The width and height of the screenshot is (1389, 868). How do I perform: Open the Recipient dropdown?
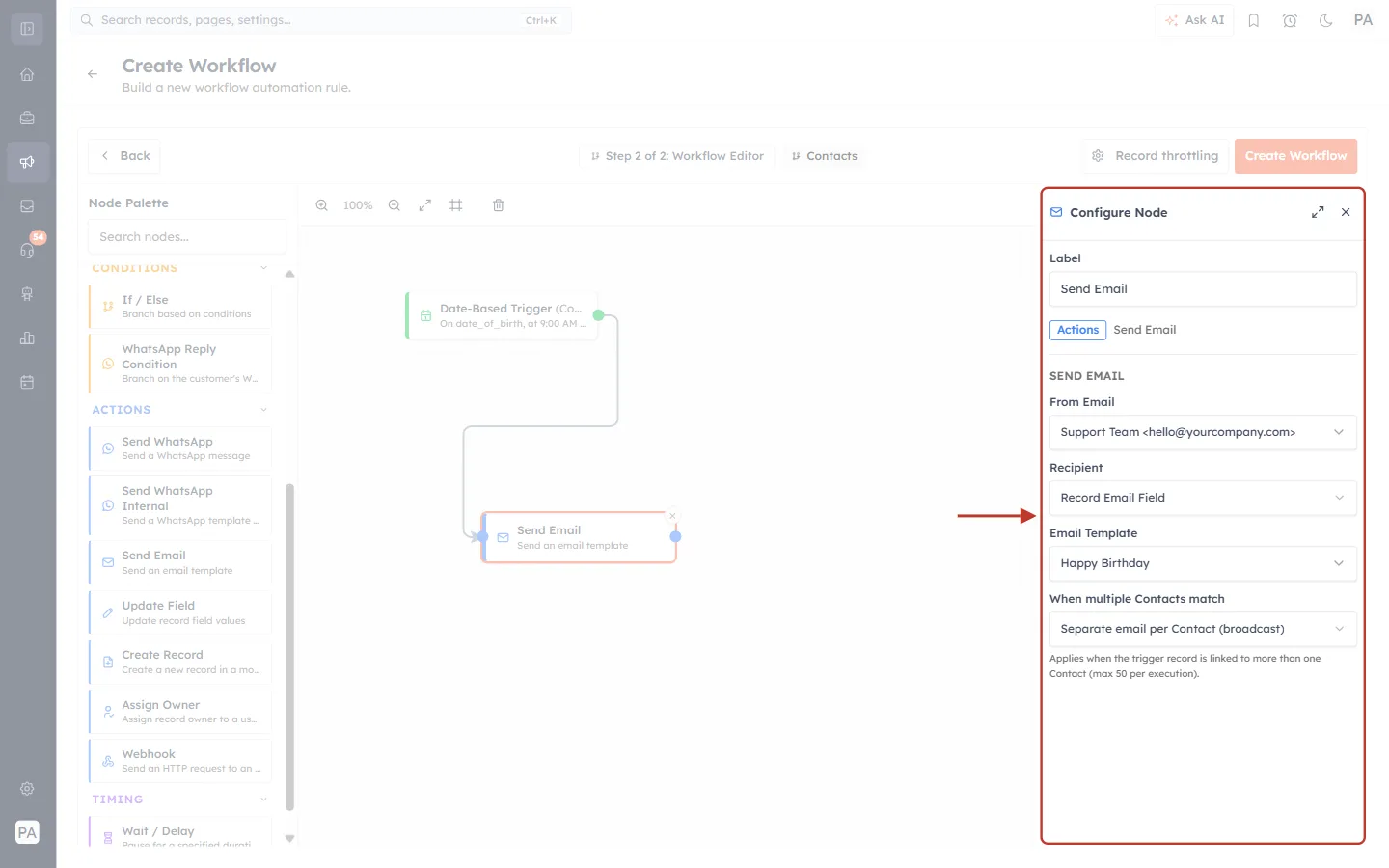coord(1203,498)
